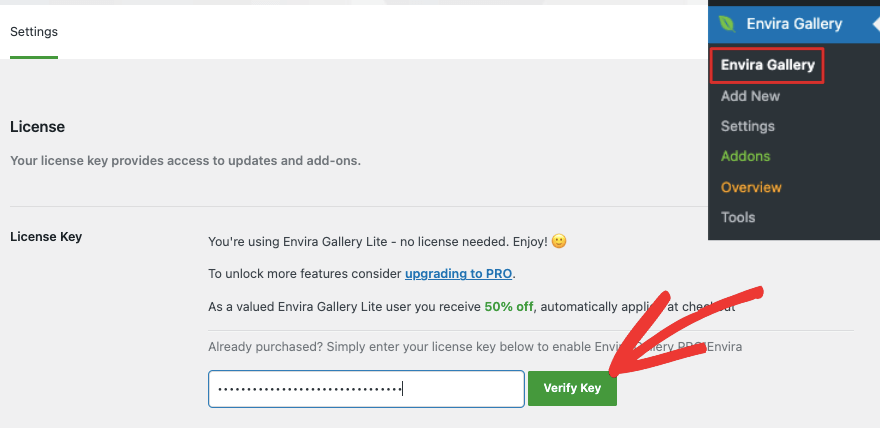Click the green Envira Gallery leaf icon

[x=727, y=24]
